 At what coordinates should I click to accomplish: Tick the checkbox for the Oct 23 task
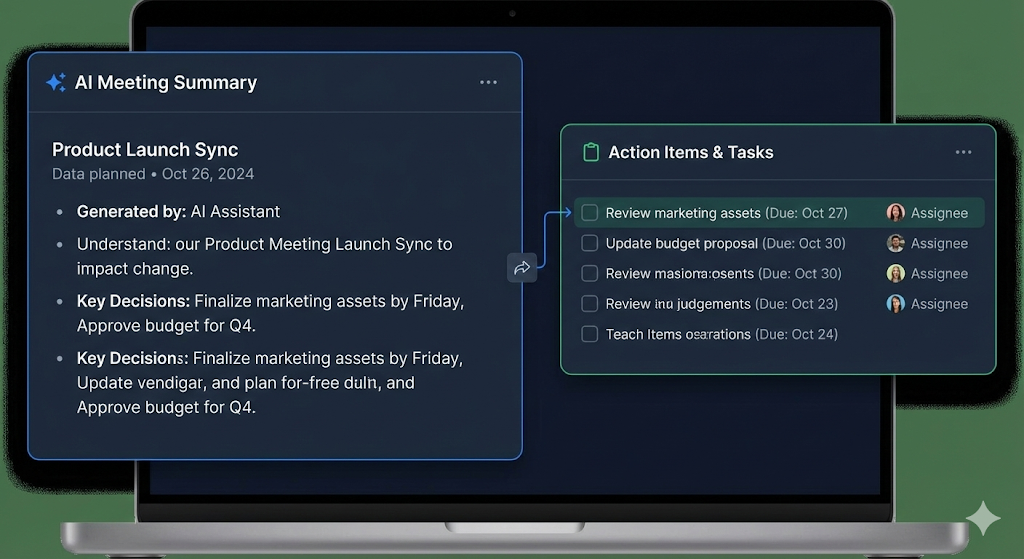click(590, 304)
